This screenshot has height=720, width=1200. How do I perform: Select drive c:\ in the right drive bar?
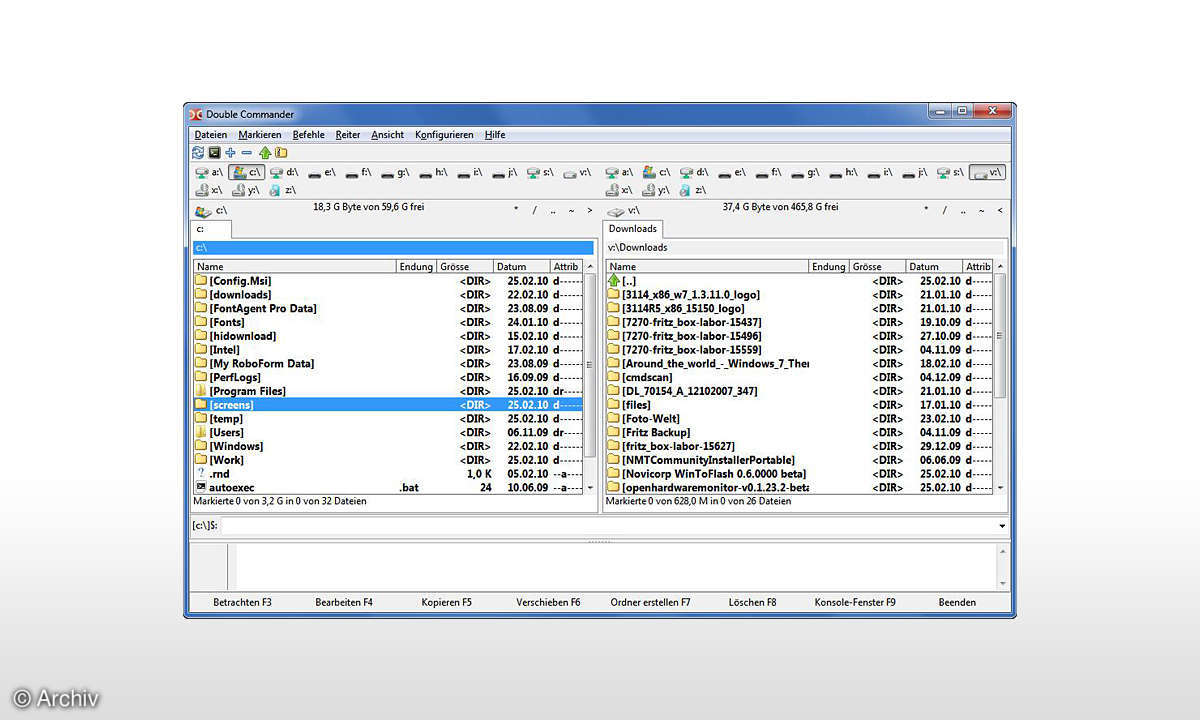[657, 173]
